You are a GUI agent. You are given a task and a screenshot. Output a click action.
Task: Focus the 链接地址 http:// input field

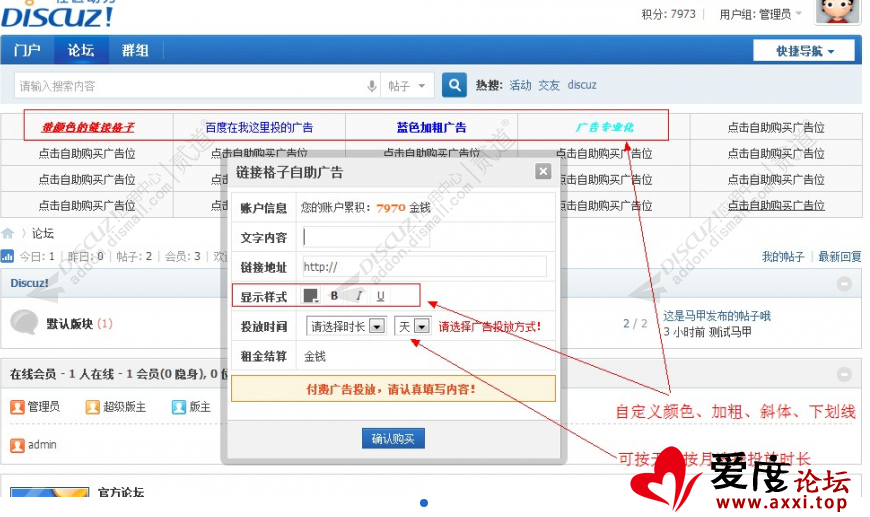click(424, 267)
